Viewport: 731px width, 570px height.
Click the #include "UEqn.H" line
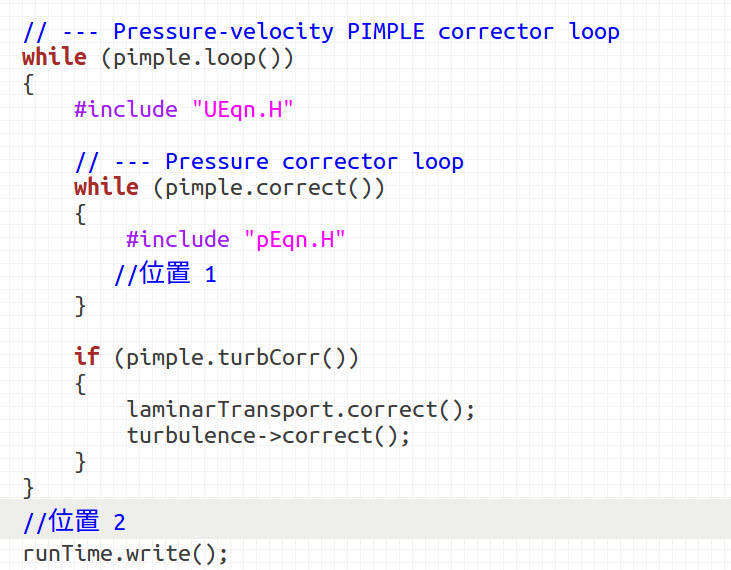[184, 110]
